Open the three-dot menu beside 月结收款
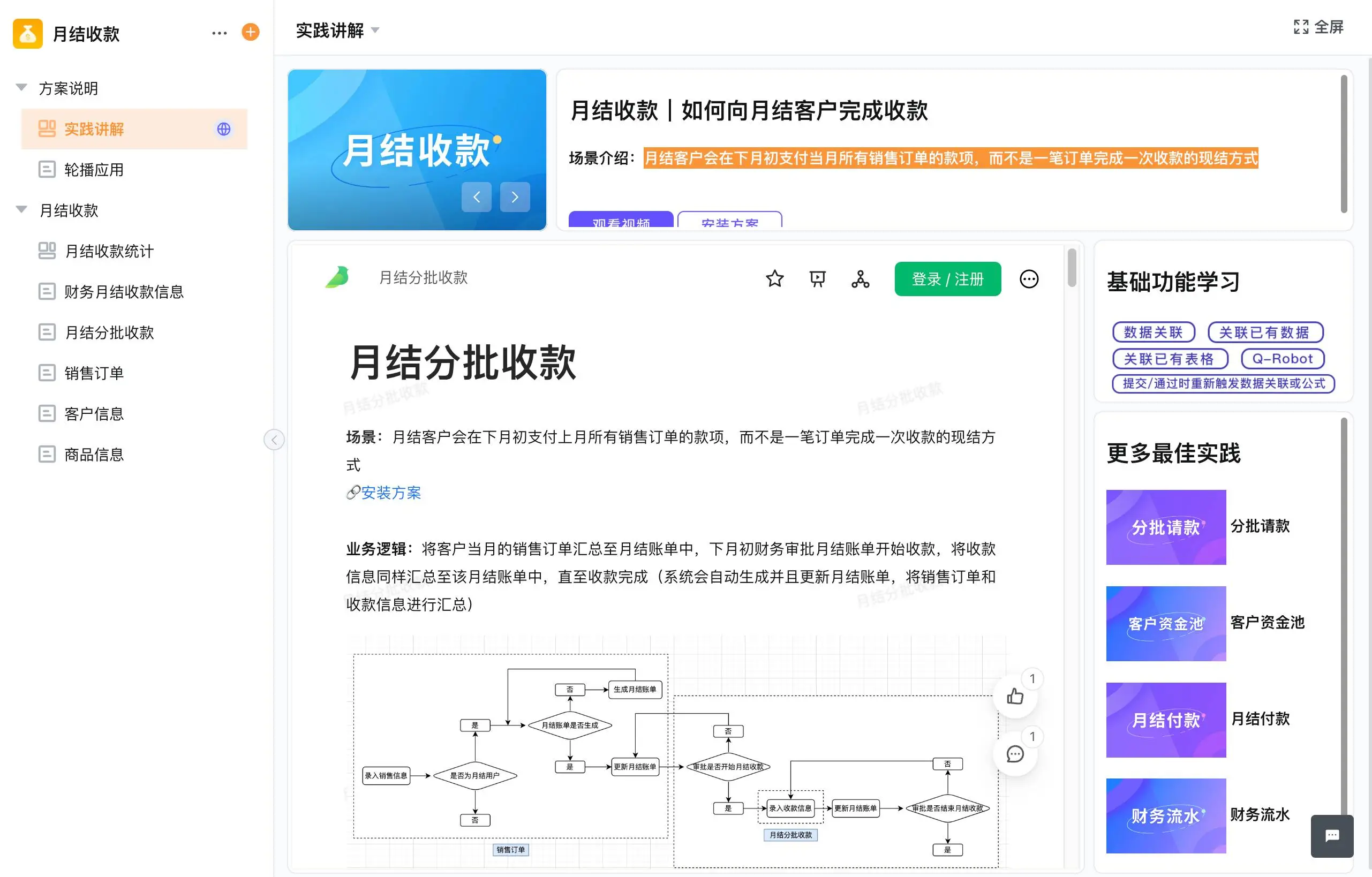Image resolution: width=1372 pixels, height=877 pixels. (x=220, y=33)
